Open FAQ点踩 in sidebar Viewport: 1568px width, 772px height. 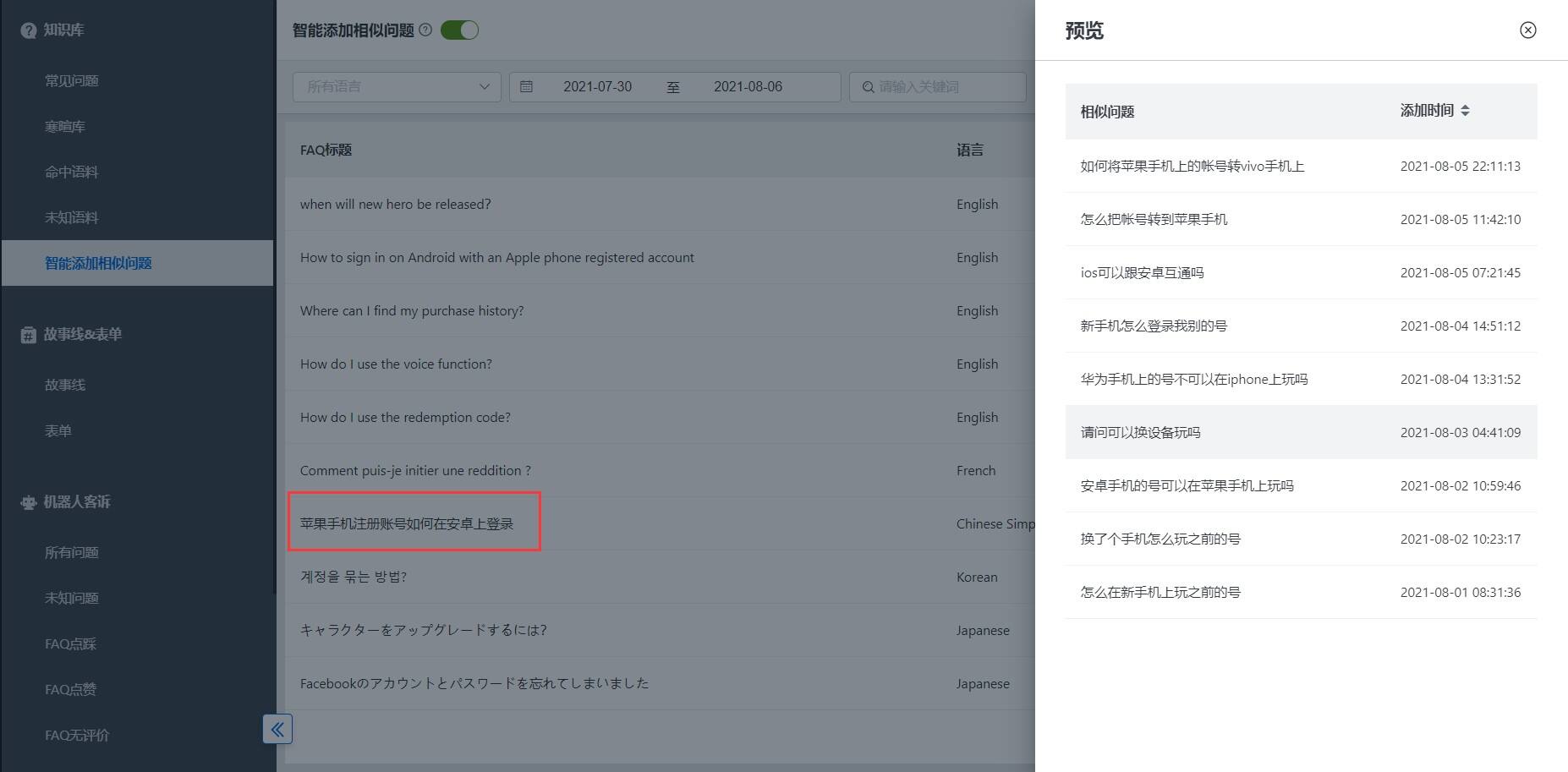coord(70,644)
